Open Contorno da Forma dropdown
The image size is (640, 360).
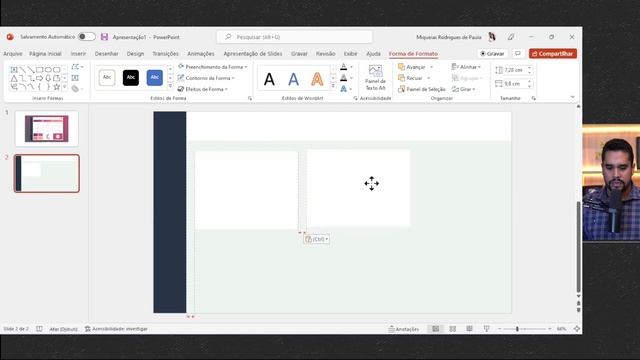(x=206, y=78)
